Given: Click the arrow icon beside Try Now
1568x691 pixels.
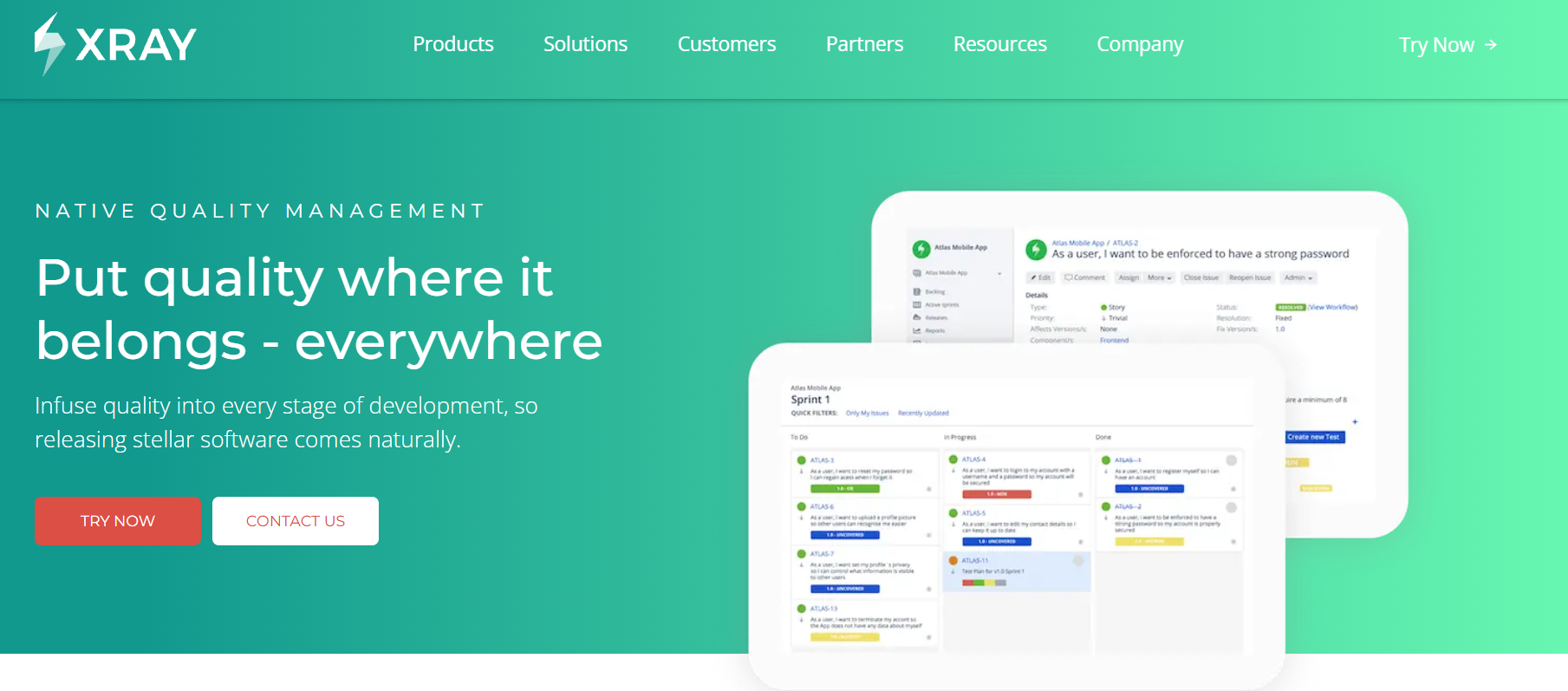Looking at the screenshot, I should tap(1491, 45).
